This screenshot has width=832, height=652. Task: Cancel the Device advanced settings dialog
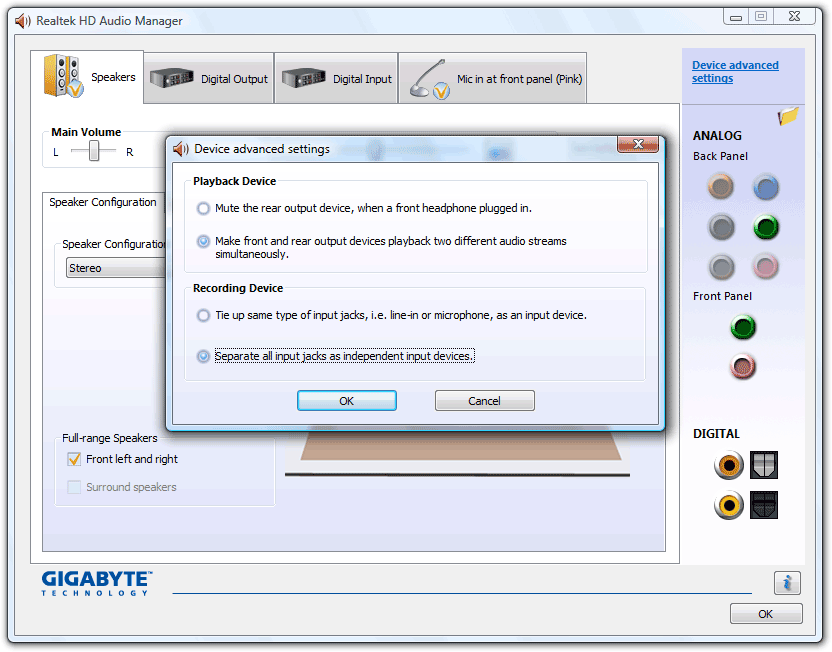pos(484,401)
